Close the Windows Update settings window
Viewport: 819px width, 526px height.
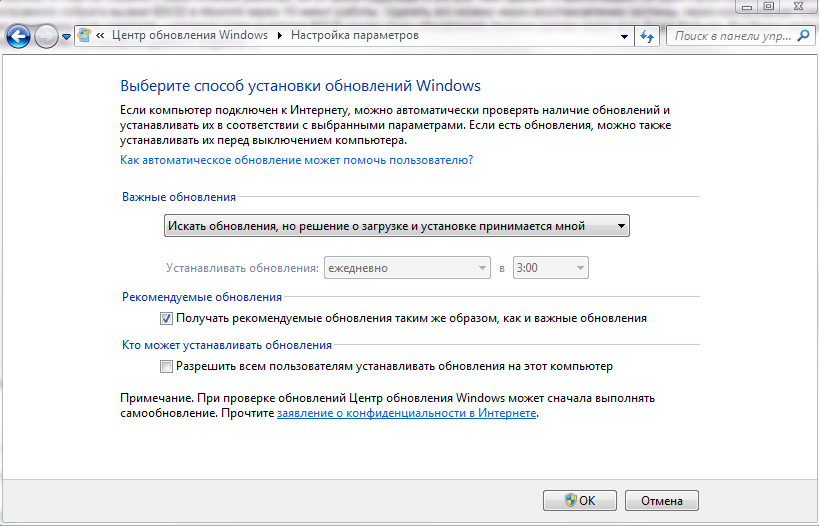click(x=799, y=6)
